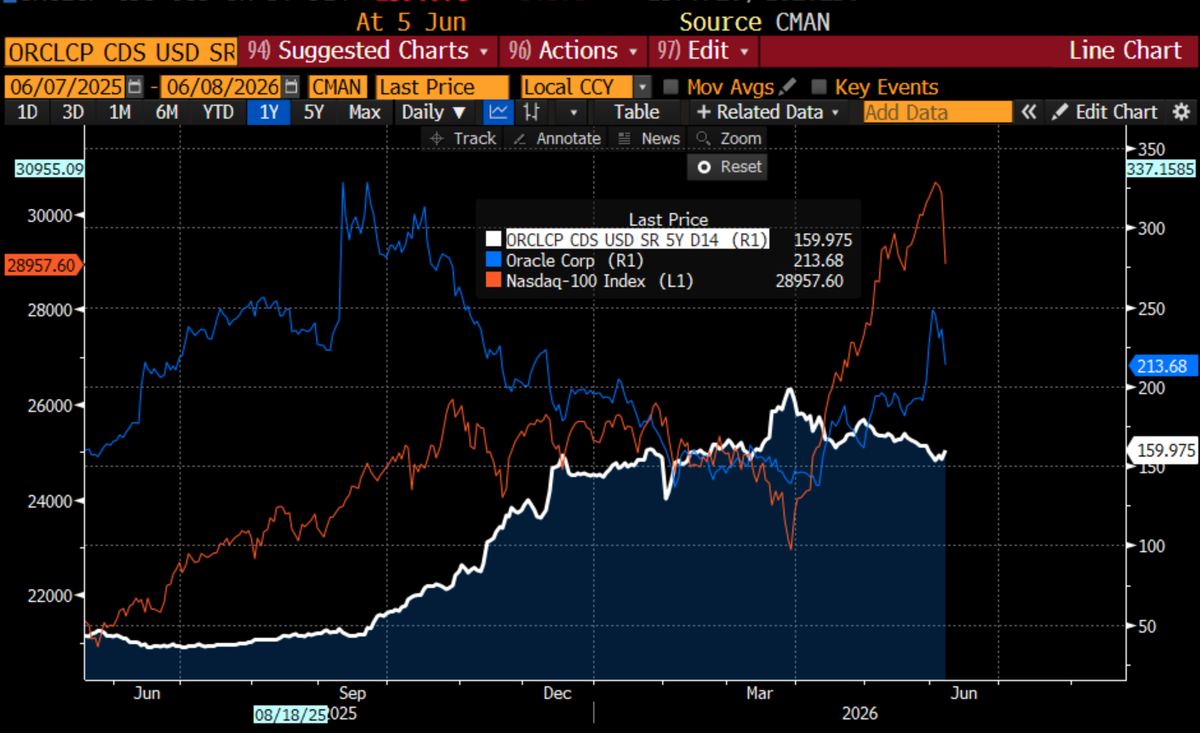Image resolution: width=1200 pixels, height=733 pixels.
Task: Open Suggested Charts dropdown
Action: coord(367,50)
